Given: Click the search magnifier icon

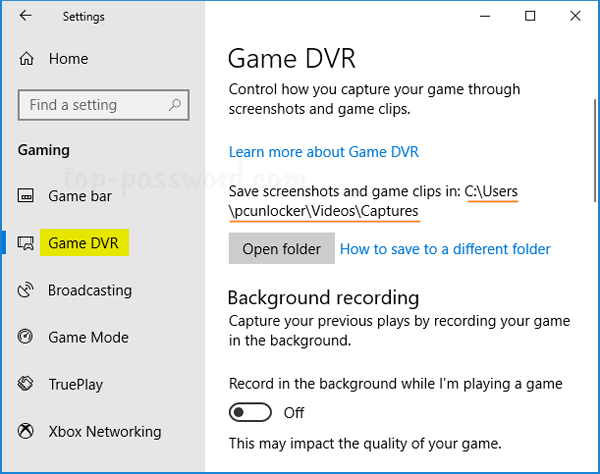Looking at the screenshot, I should tap(175, 105).
